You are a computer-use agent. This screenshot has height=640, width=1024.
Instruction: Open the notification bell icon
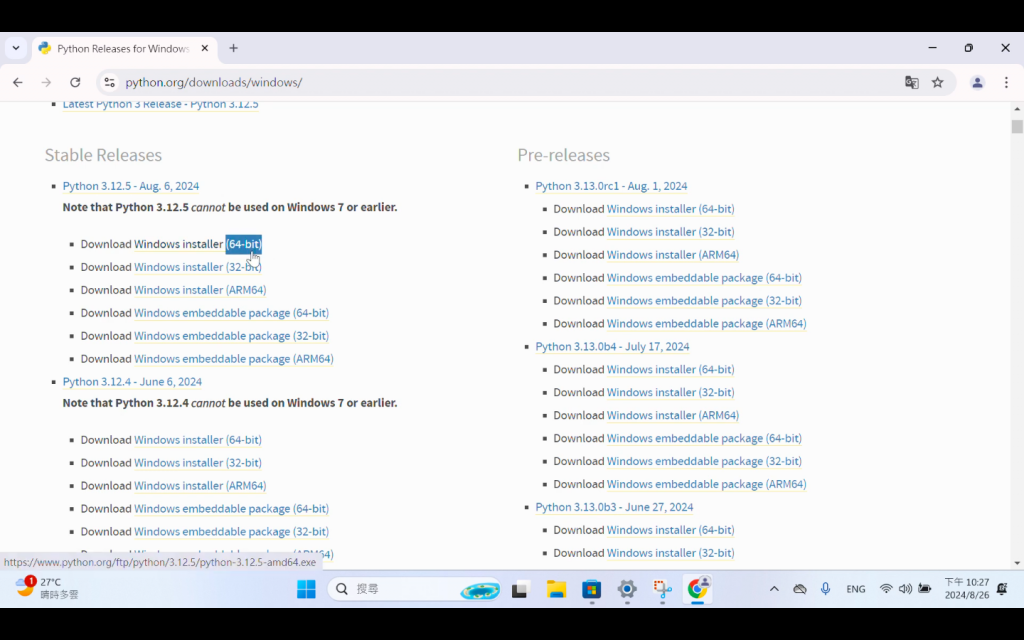(1002, 589)
